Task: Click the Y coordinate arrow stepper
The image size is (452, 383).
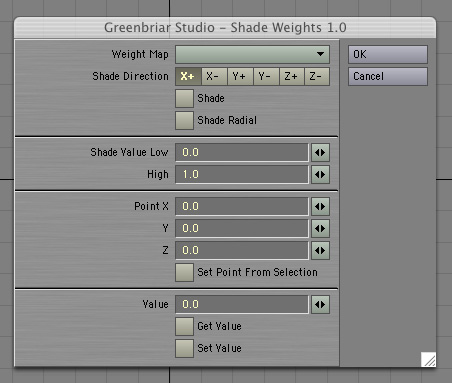Action: 320,229
